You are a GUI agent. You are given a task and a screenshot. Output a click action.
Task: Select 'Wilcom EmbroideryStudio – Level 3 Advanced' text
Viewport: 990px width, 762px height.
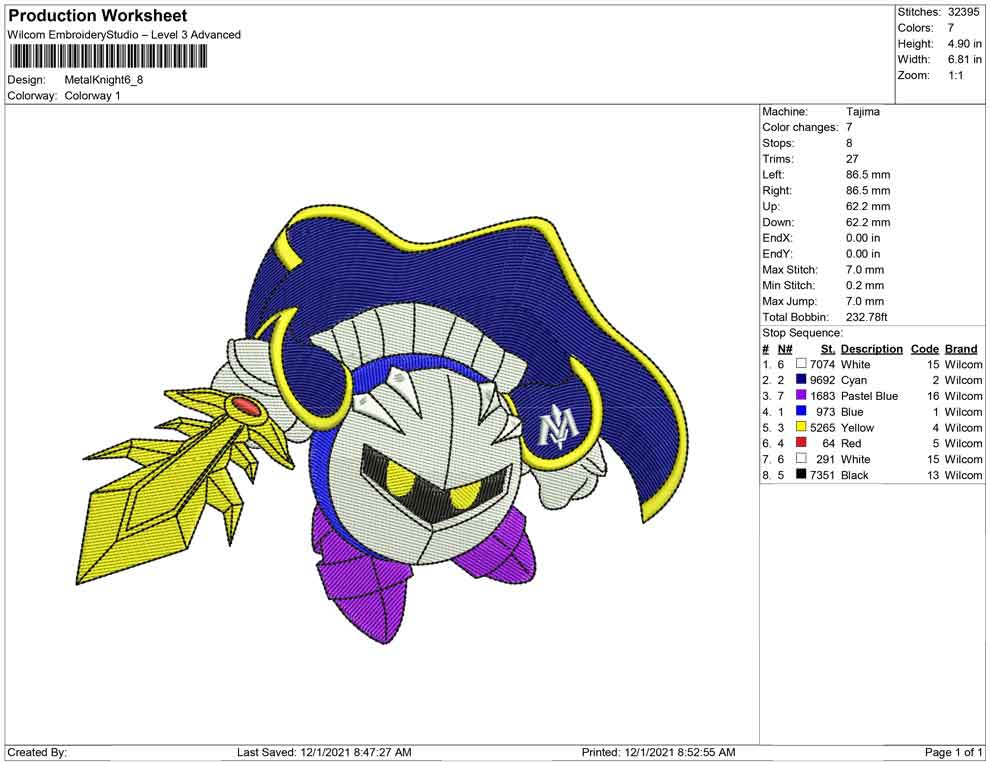pos(124,35)
